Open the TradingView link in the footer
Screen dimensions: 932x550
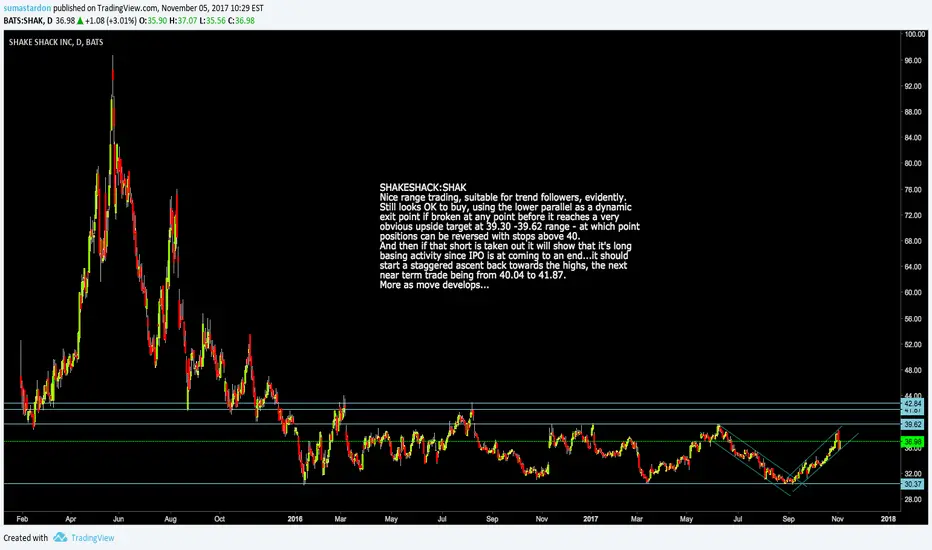coord(93,538)
